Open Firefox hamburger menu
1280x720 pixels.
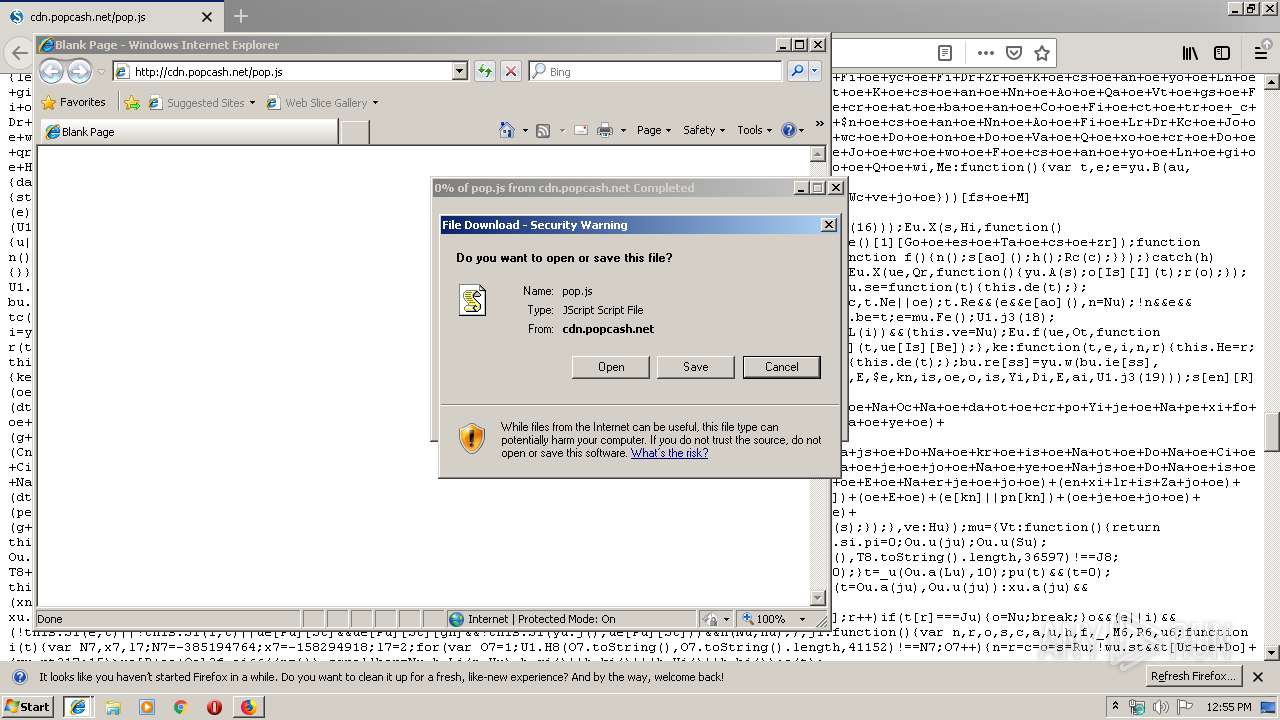pos(1261,53)
